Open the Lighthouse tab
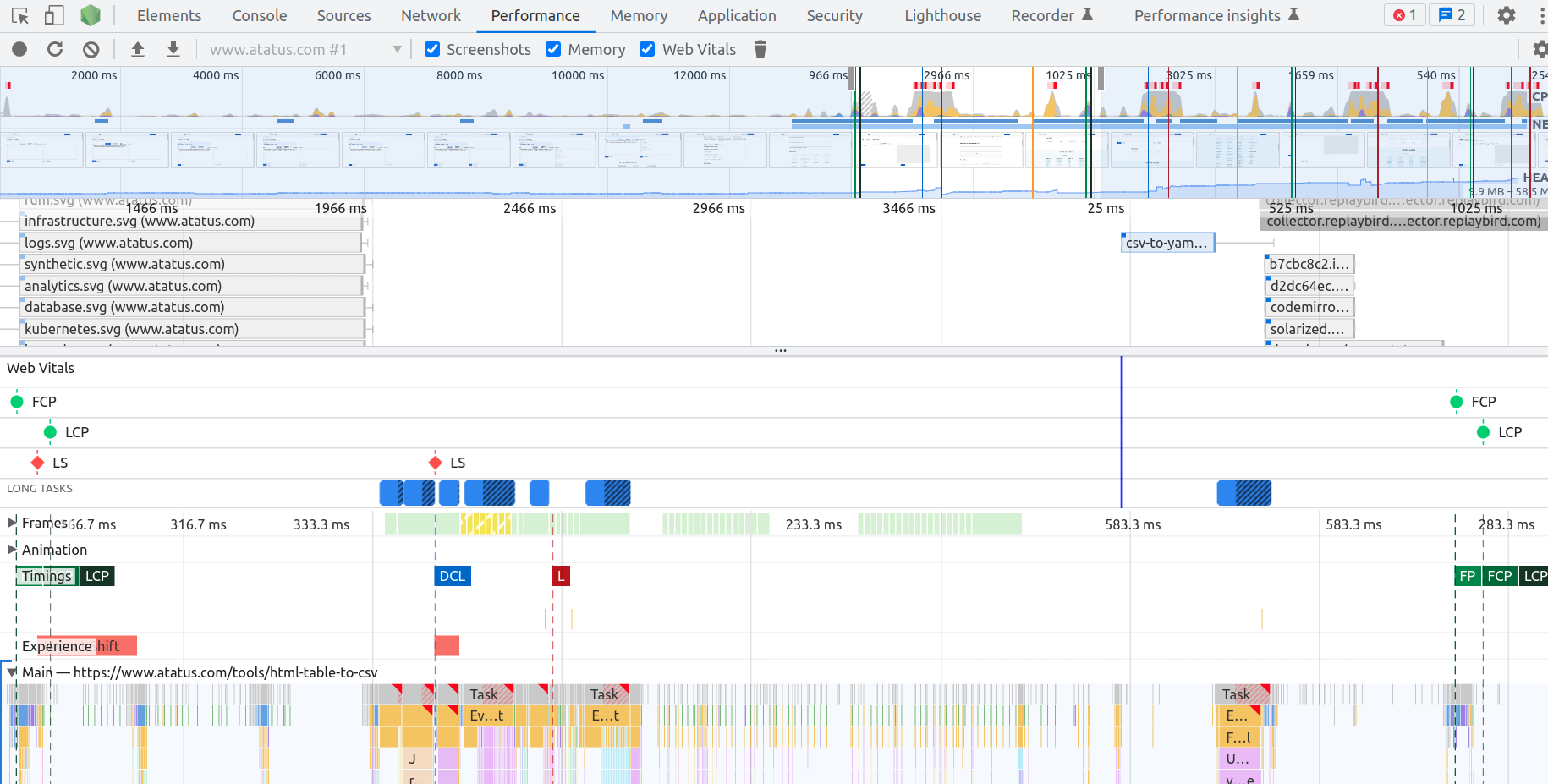Viewport: 1548px width, 784px height. pos(942,15)
